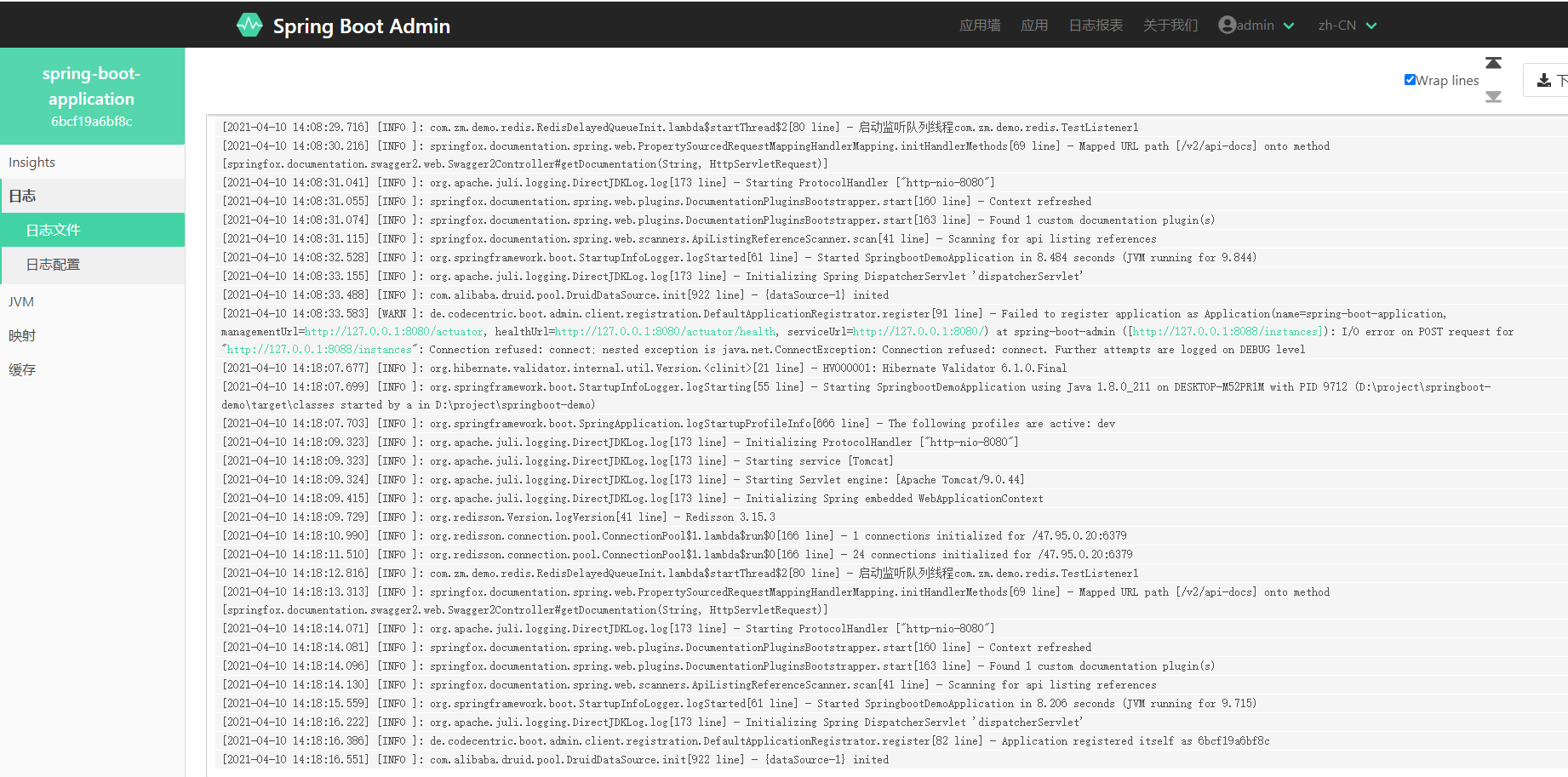The height and width of the screenshot is (777, 1568).
Task: Open the 关于我们 navigation item
Action: (1170, 25)
